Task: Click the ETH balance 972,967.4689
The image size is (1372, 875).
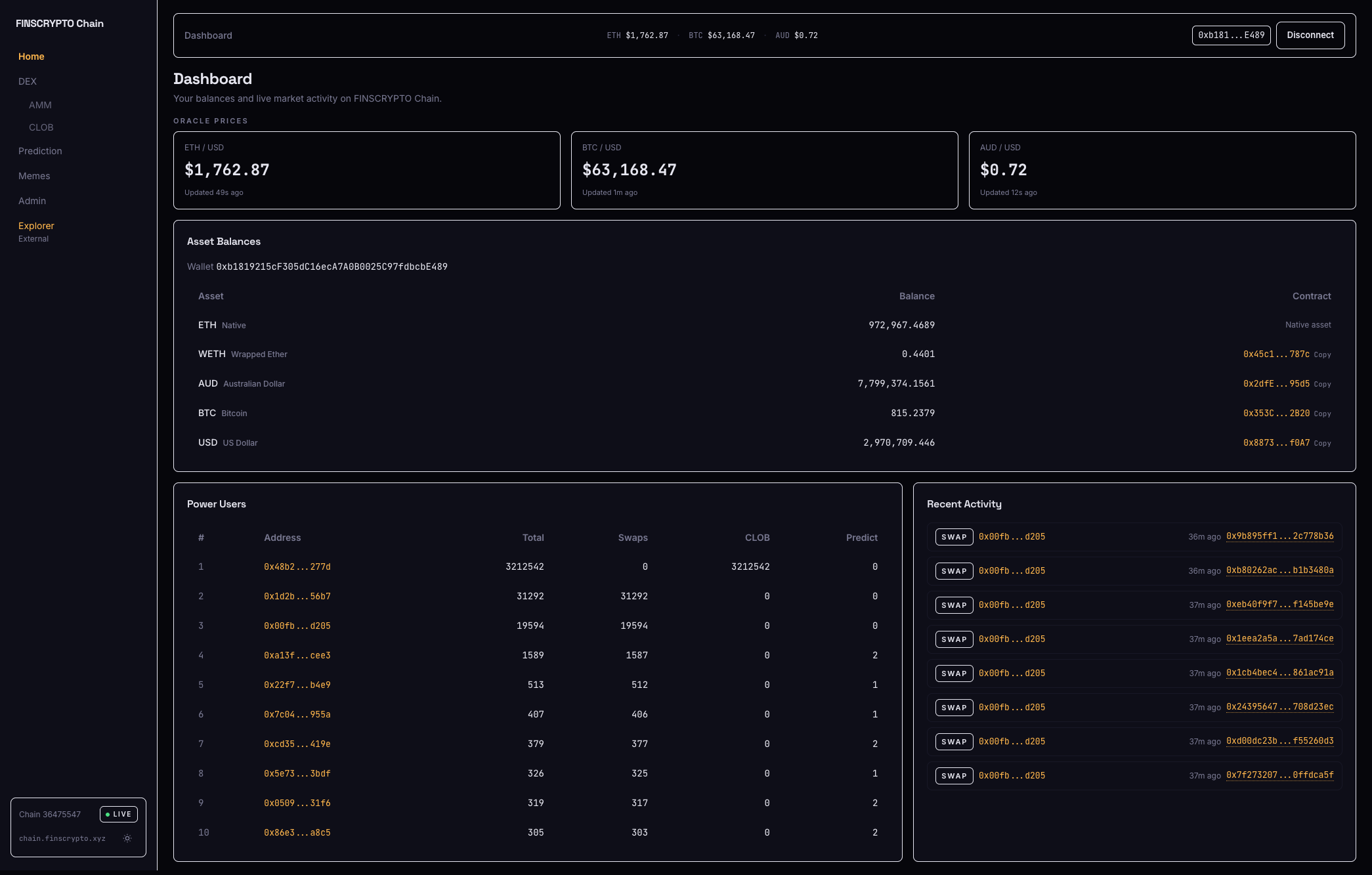Action: click(902, 325)
